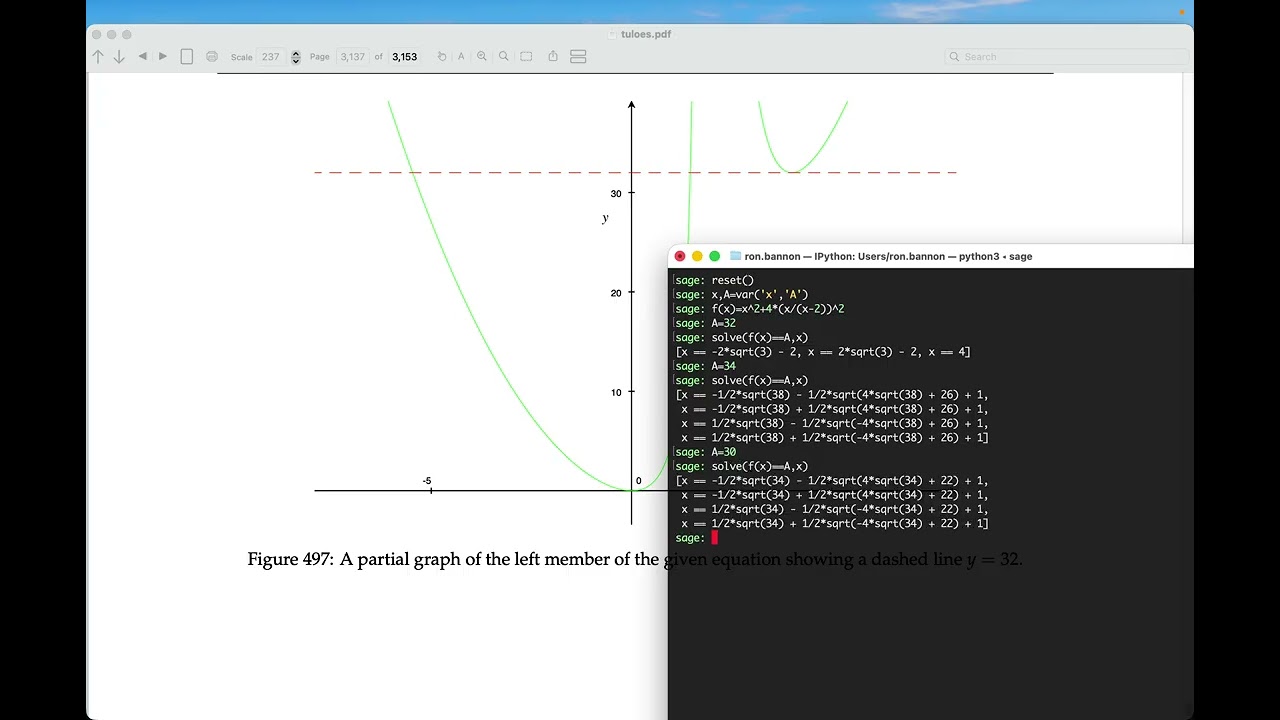The image size is (1280, 720).
Task: Click the Page number field 3,137
Action: [353, 57]
